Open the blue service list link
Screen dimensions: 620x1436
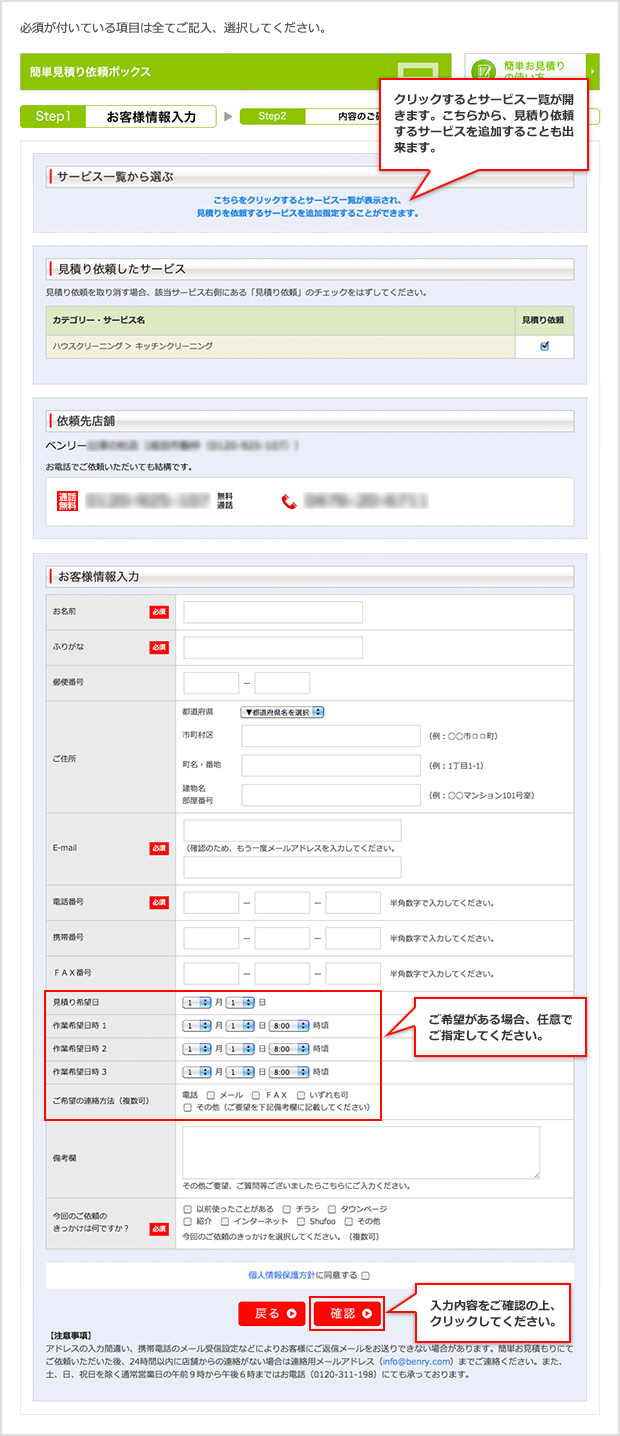pyautogui.click(x=308, y=206)
